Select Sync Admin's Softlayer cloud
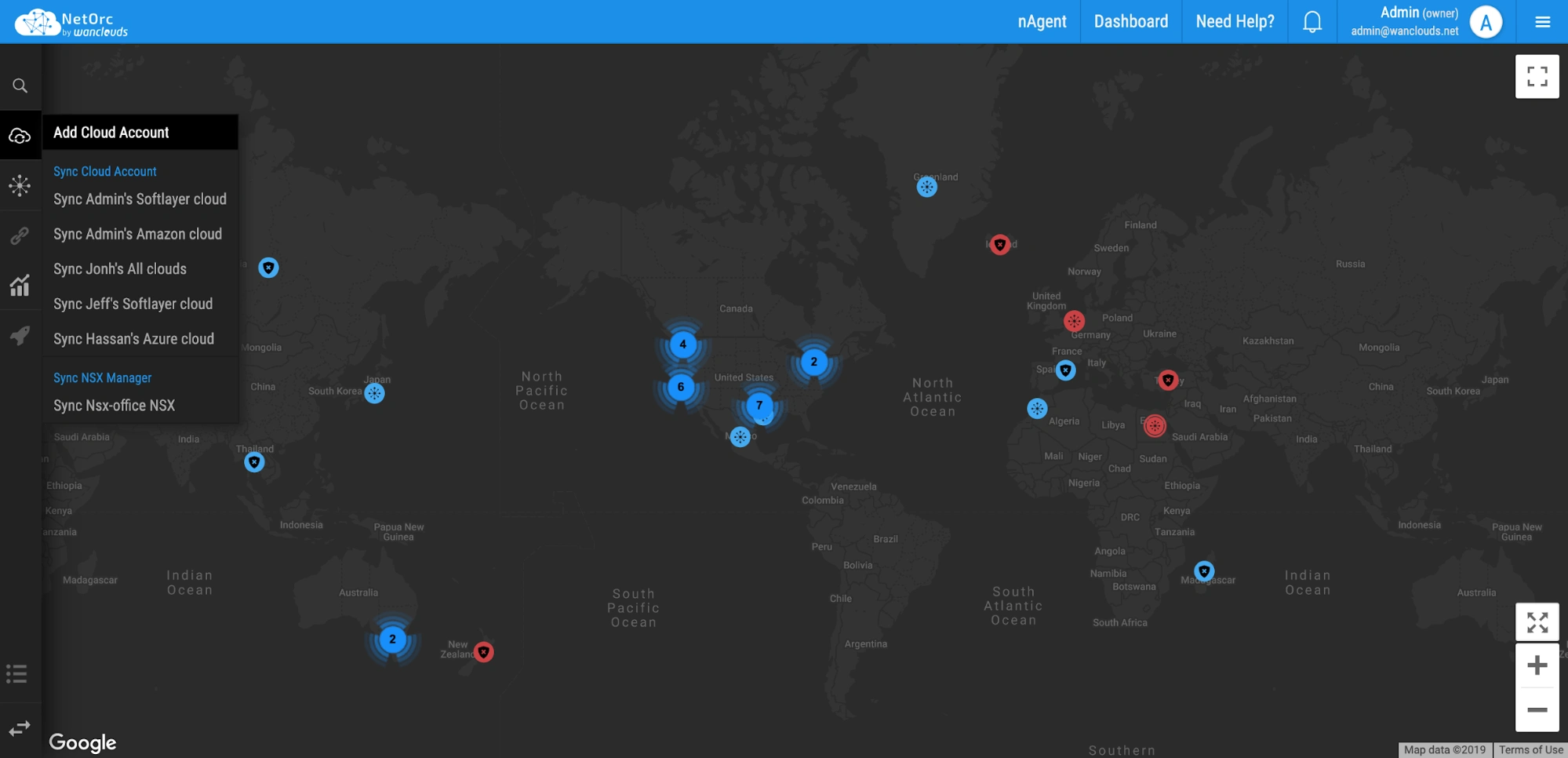Viewport: 1568px width, 758px height. (140, 199)
